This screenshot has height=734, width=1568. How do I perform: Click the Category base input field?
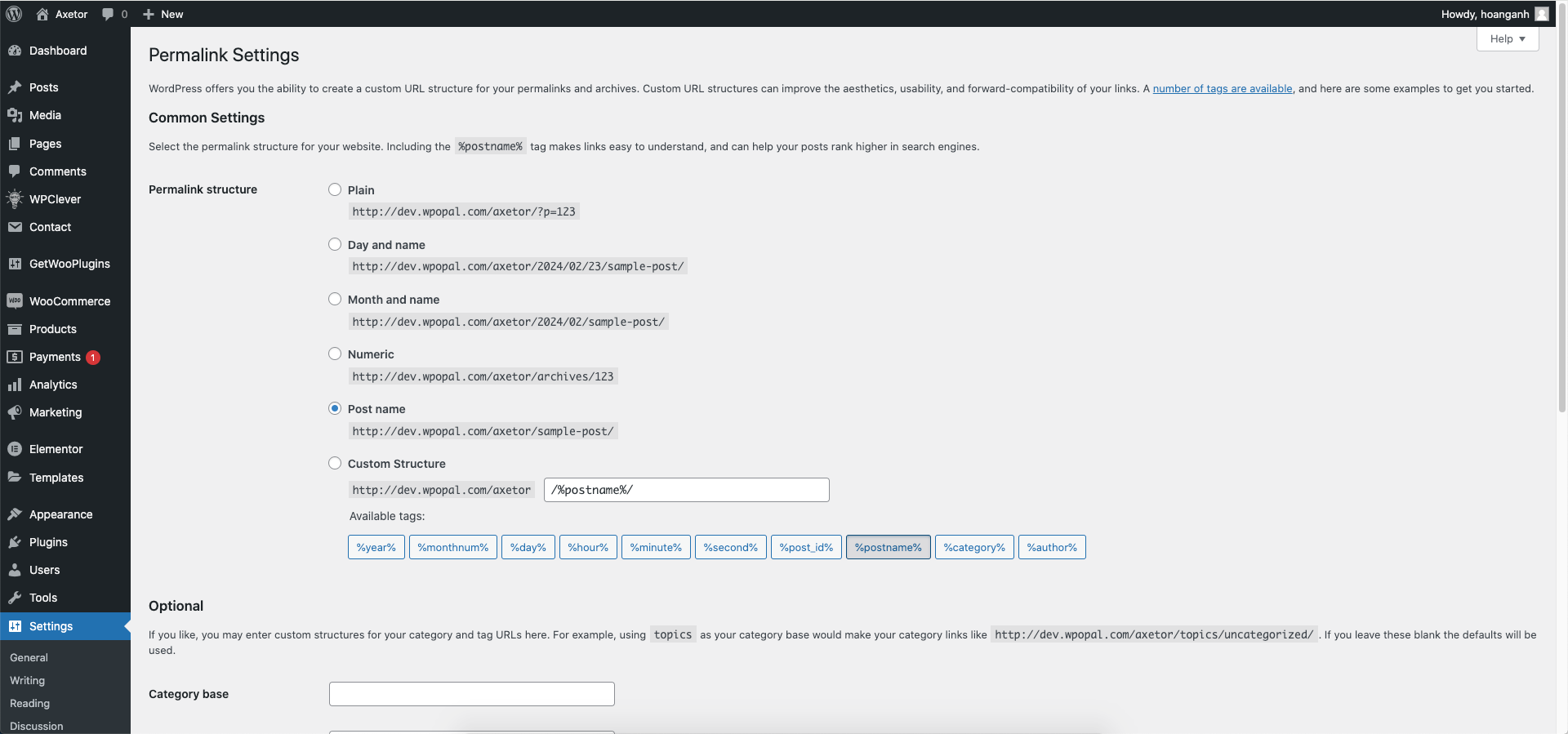point(471,694)
